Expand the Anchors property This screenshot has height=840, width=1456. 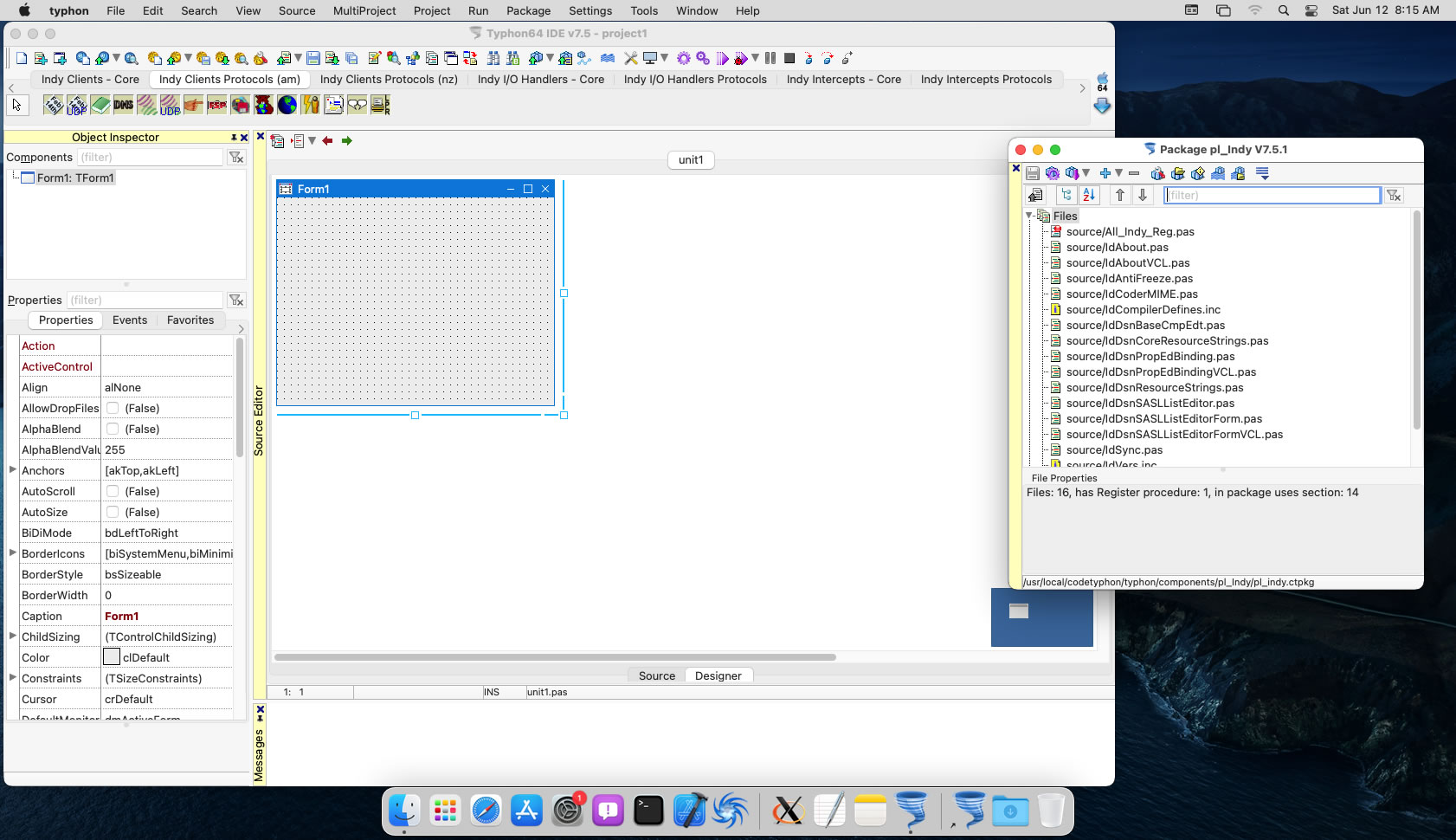(13, 469)
